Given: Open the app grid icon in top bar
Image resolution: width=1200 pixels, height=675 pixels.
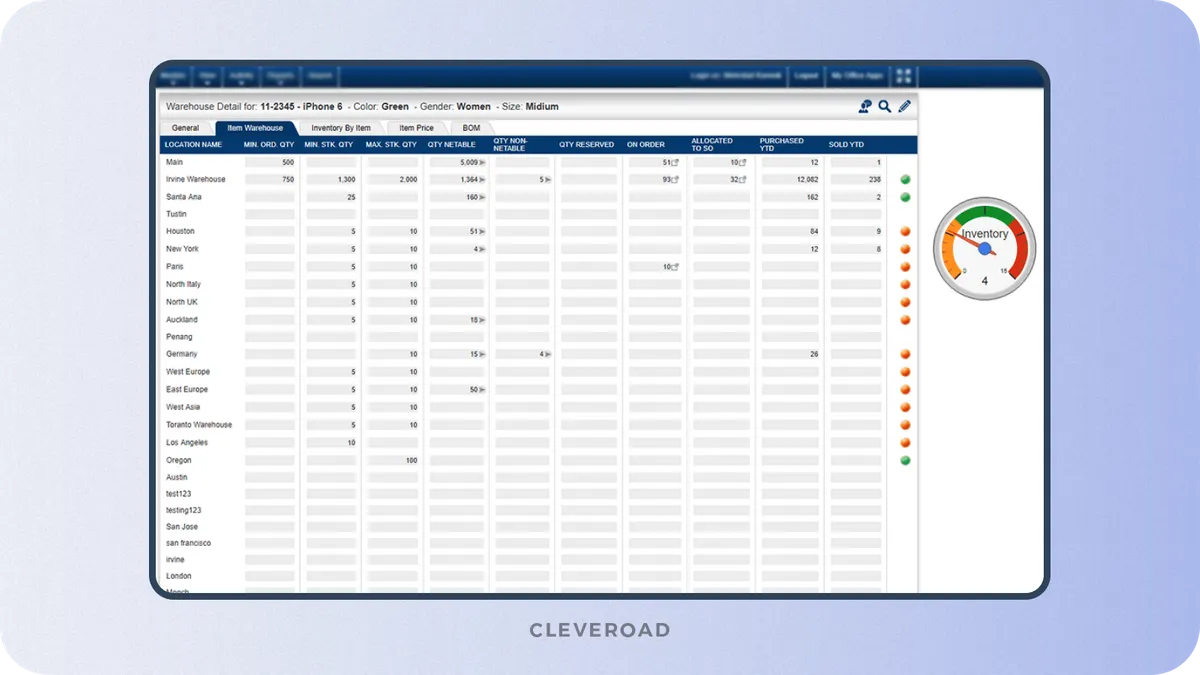Looking at the screenshot, I should click(x=904, y=76).
